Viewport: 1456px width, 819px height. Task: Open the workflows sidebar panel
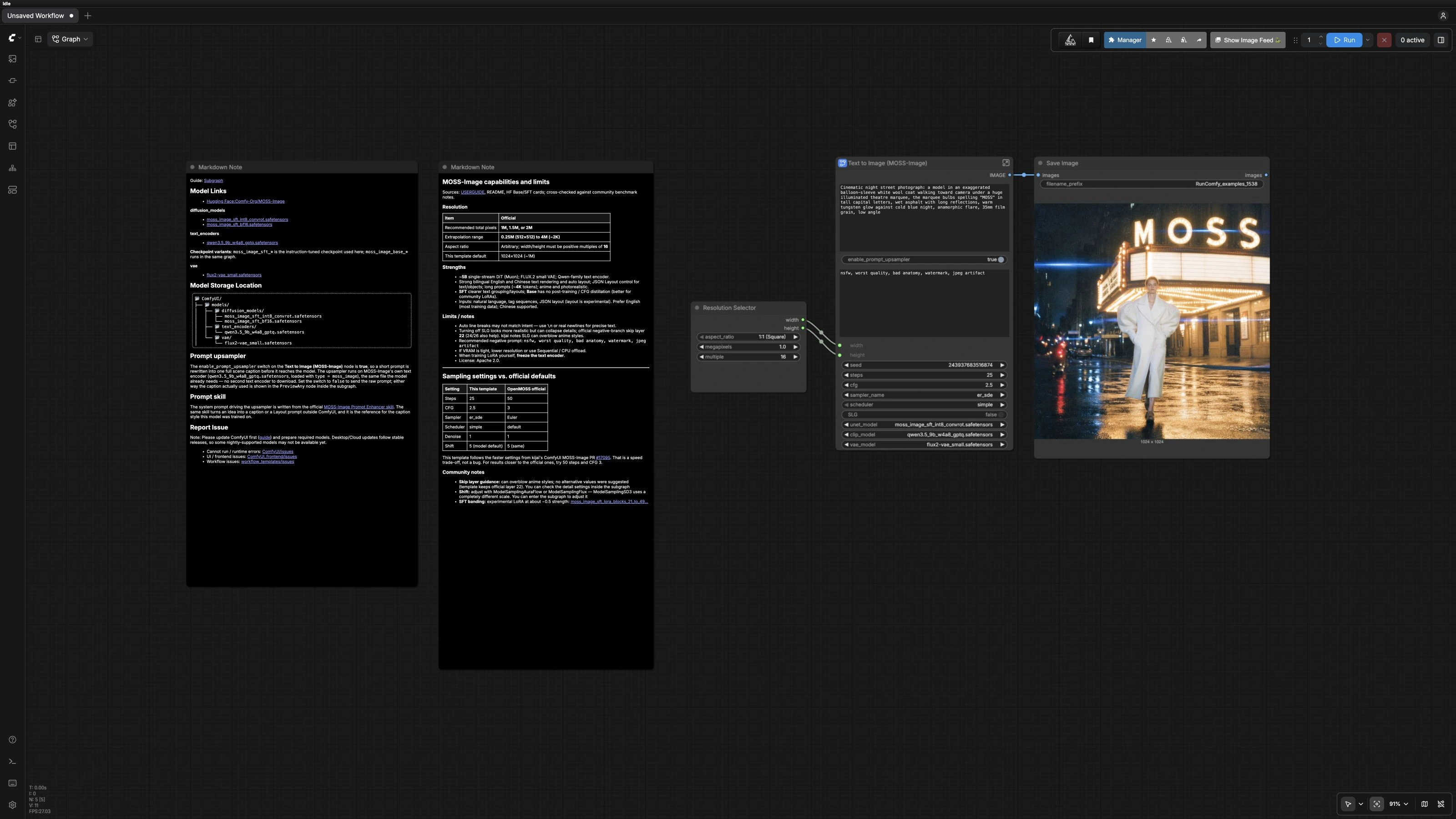point(12,124)
